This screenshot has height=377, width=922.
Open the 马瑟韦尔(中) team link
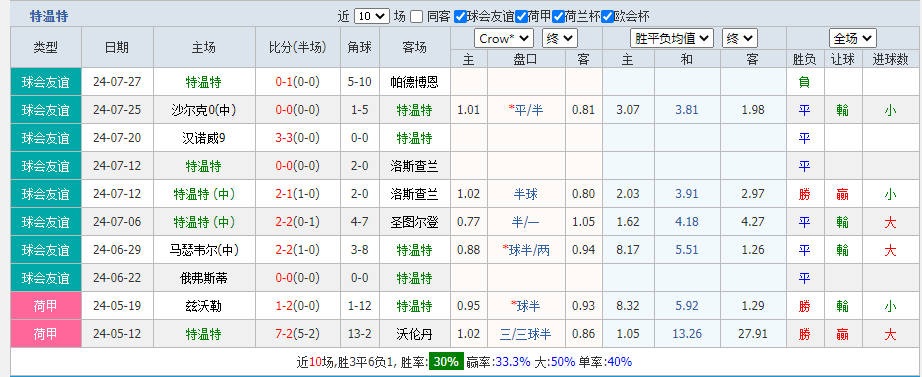[x=203, y=251]
